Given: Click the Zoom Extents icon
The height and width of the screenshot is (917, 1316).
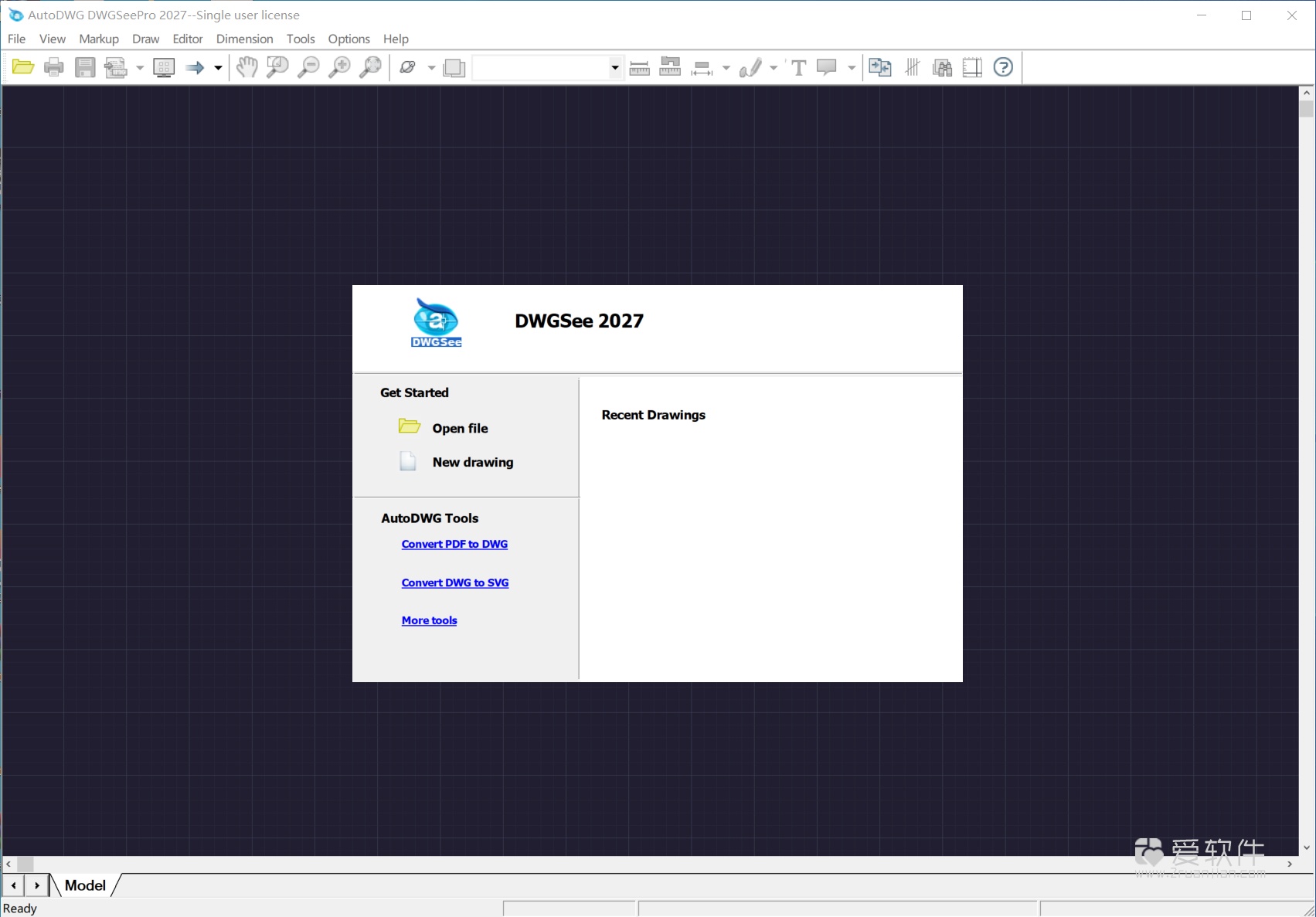Looking at the screenshot, I should (x=369, y=67).
